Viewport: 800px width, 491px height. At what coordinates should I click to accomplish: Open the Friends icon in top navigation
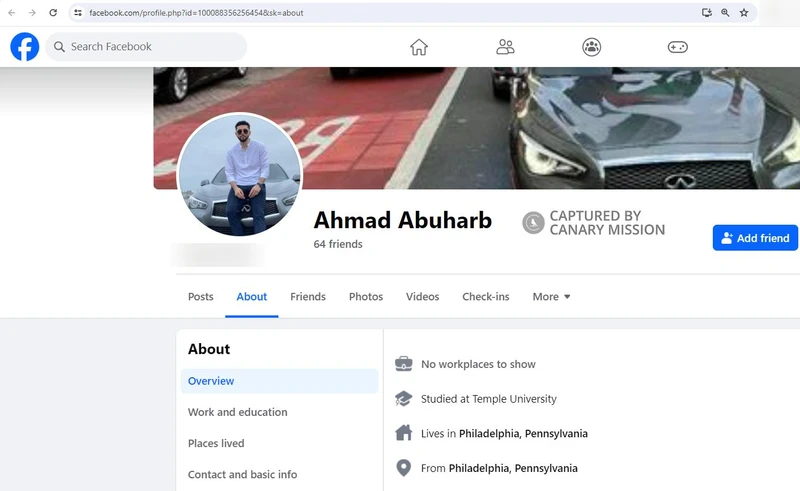pos(505,47)
